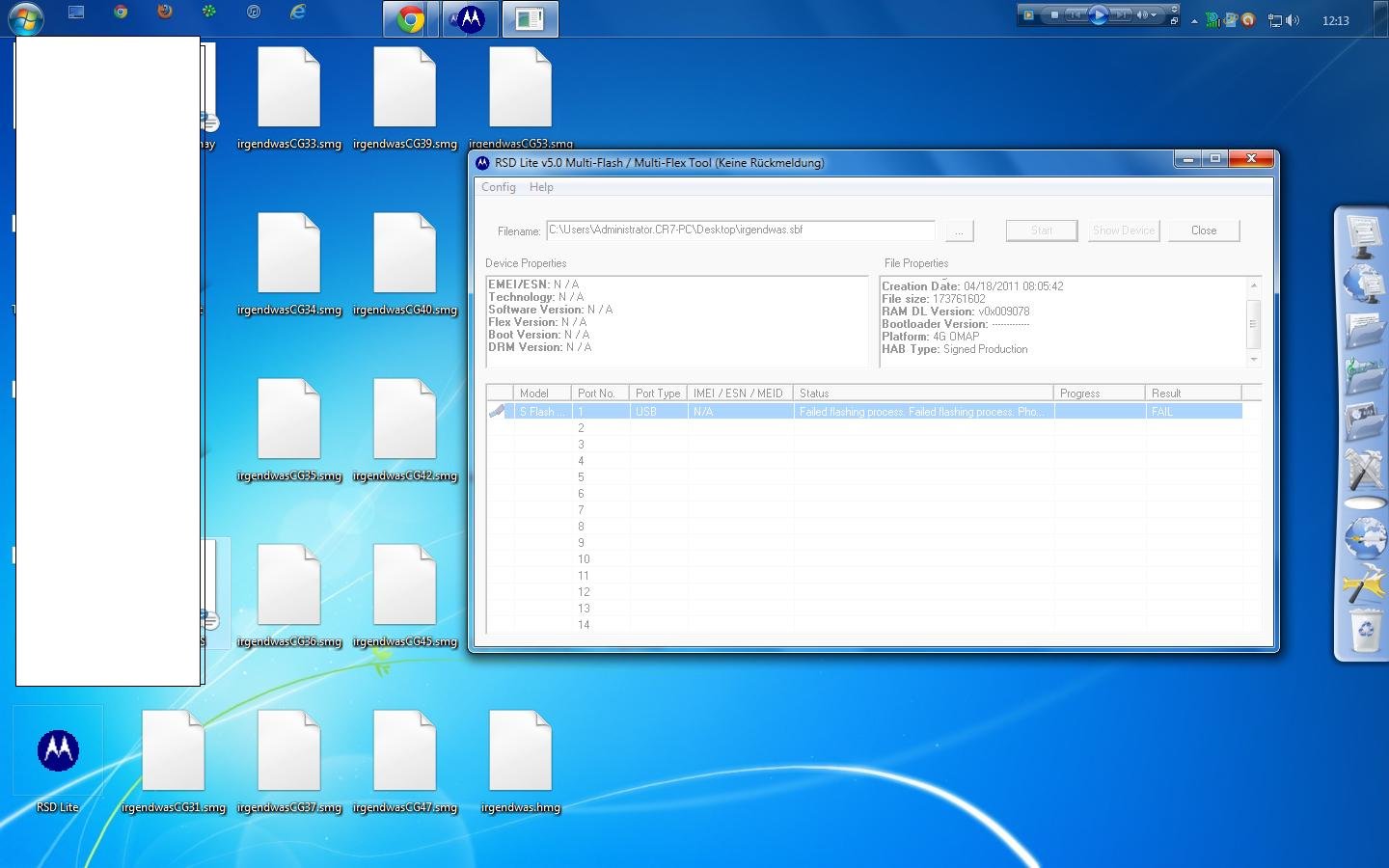
Task: Select the FAIL result cell in row 1
Action: click(x=1193, y=412)
